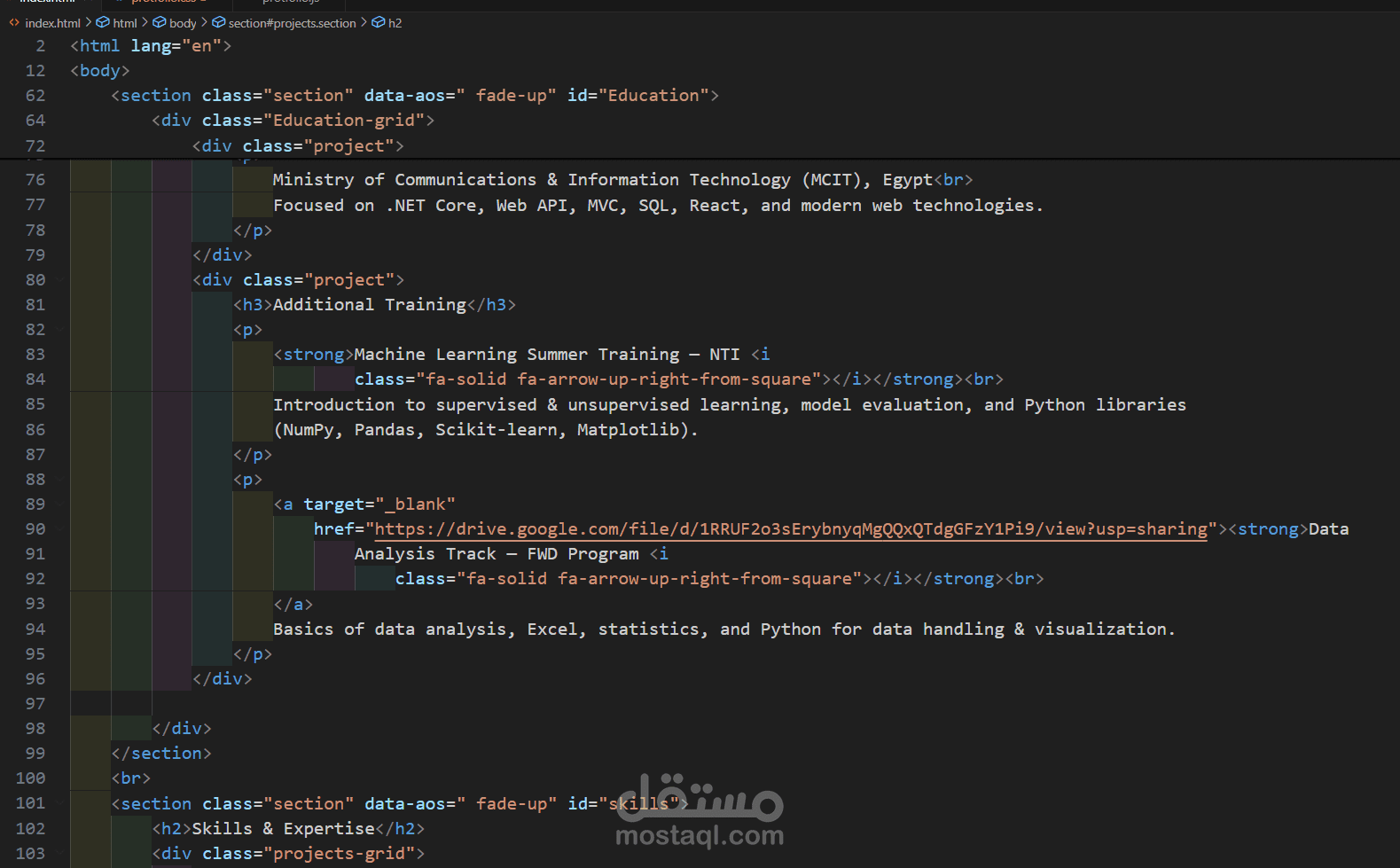Click the Google Drive URL in the href
The image size is (1400, 868).
790,529
